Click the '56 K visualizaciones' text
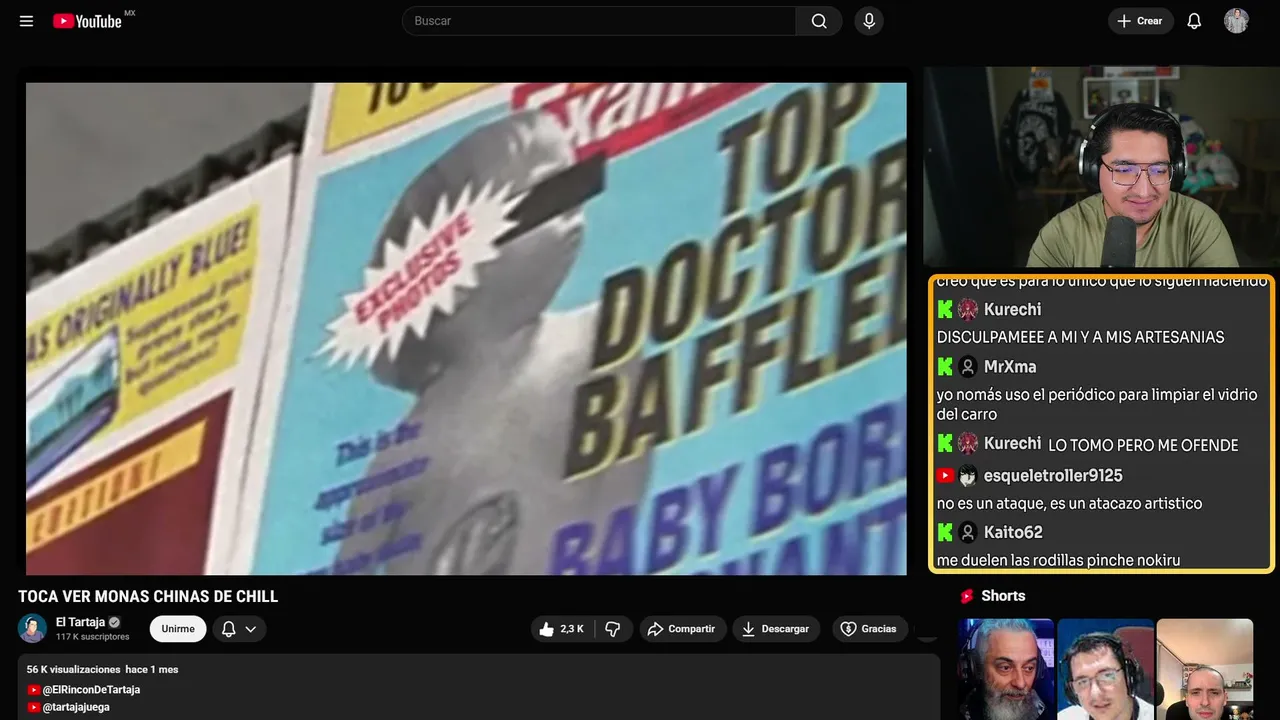Viewport: 1280px width, 720px height. 74,669
